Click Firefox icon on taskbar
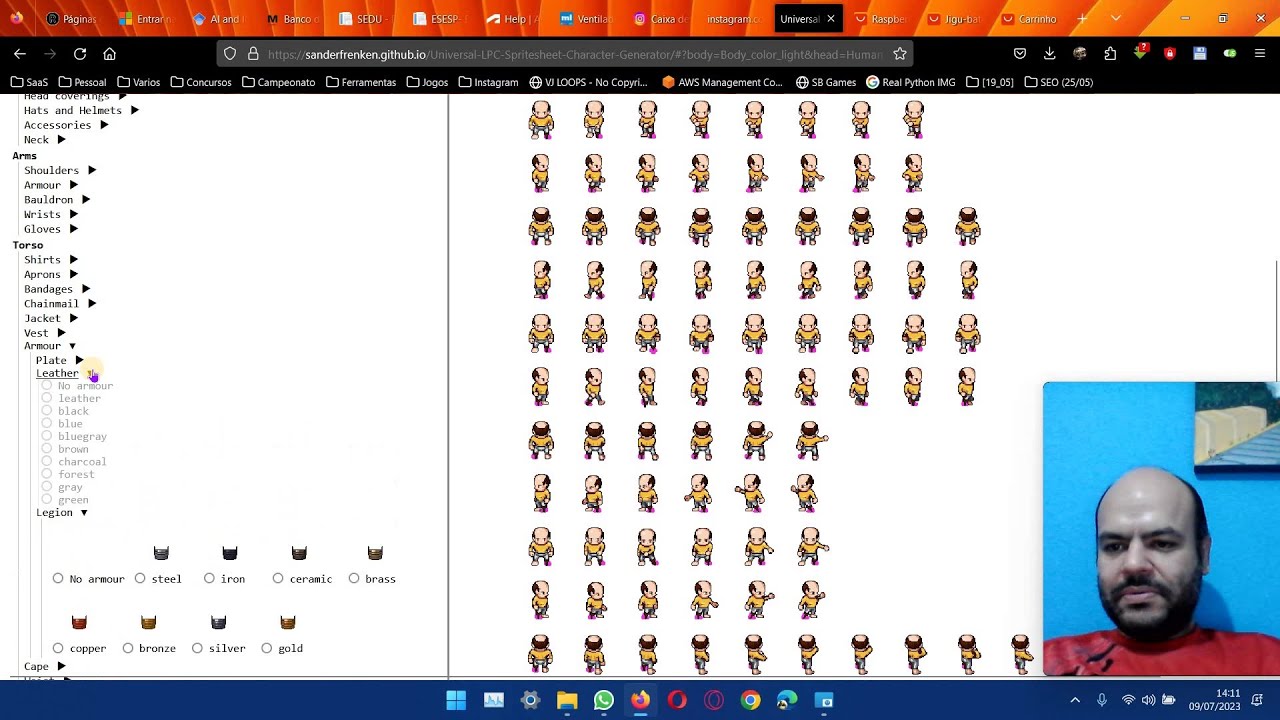The width and height of the screenshot is (1280, 720). [640, 700]
